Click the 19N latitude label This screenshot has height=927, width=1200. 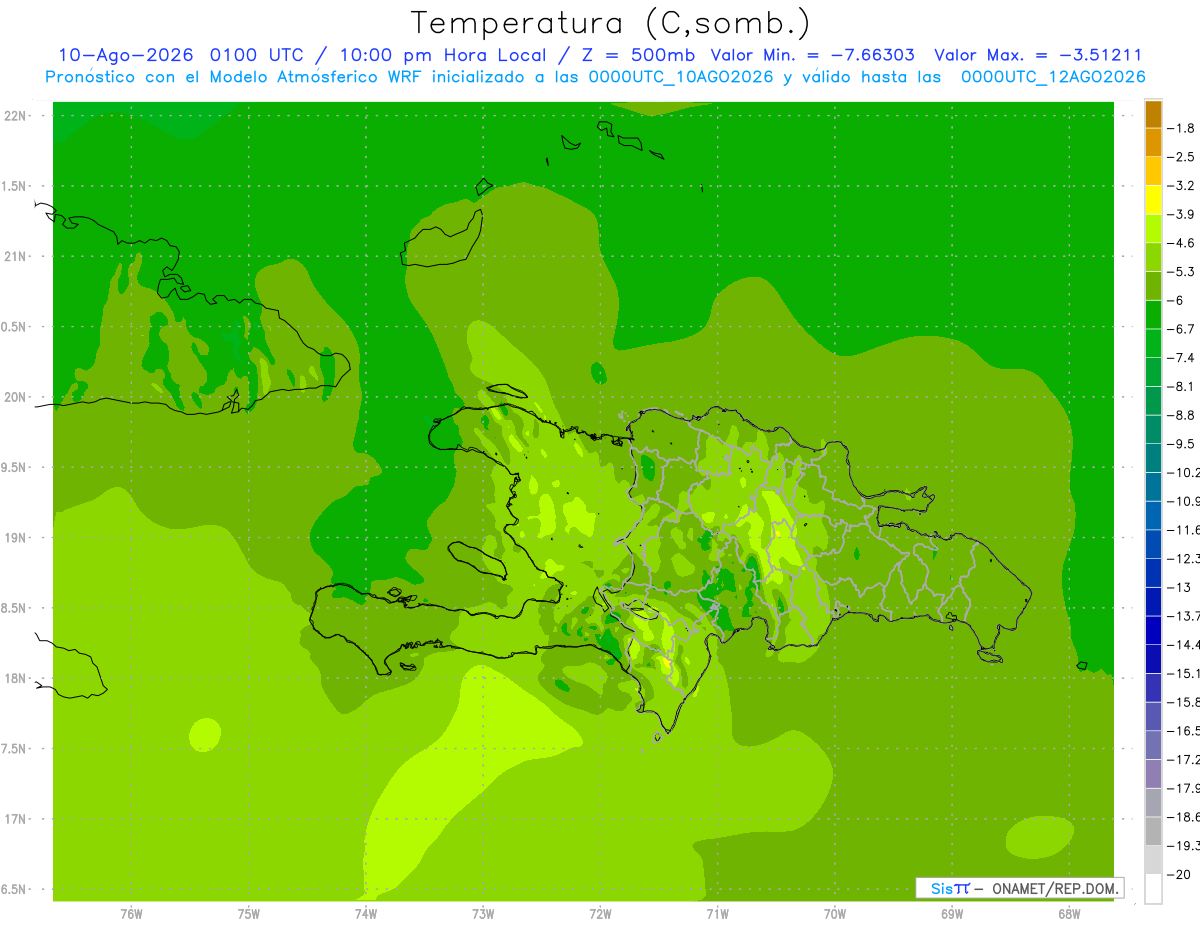pos(17,538)
